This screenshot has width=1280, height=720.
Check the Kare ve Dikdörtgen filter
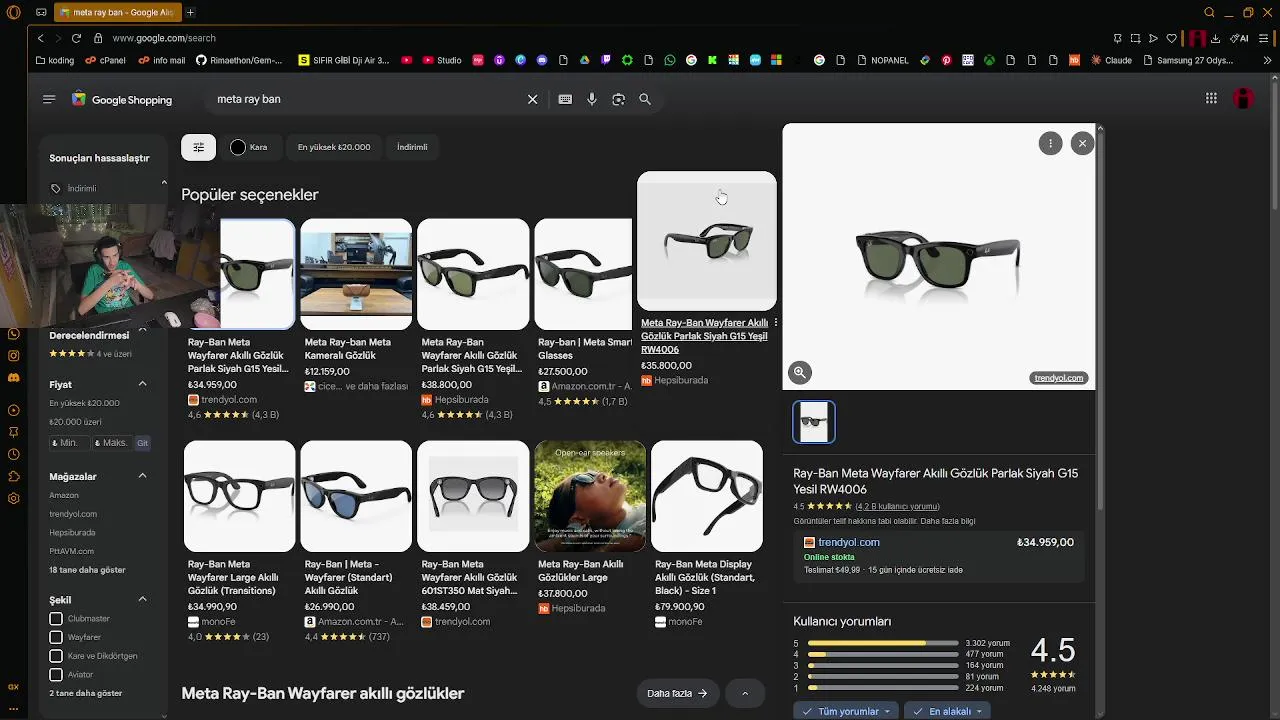point(56,656)
